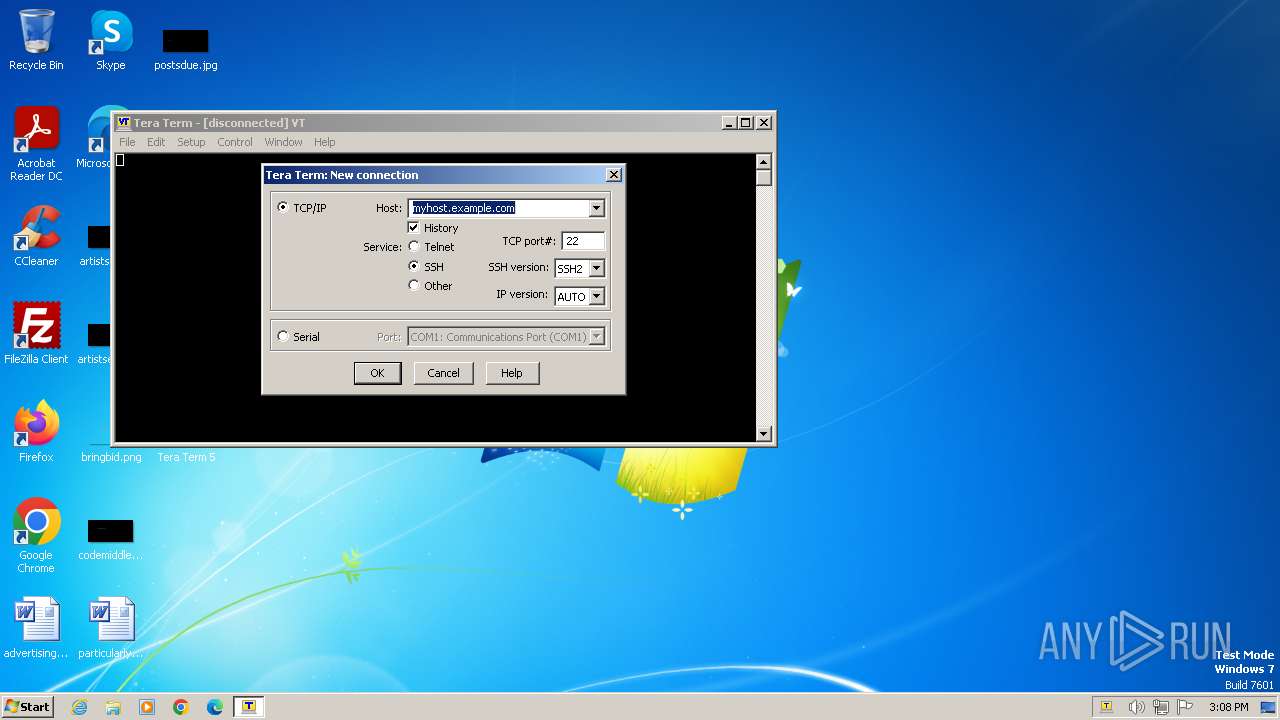Click the terminal scrollbar up arrow
1280x720 pixels.
point(764,161)
